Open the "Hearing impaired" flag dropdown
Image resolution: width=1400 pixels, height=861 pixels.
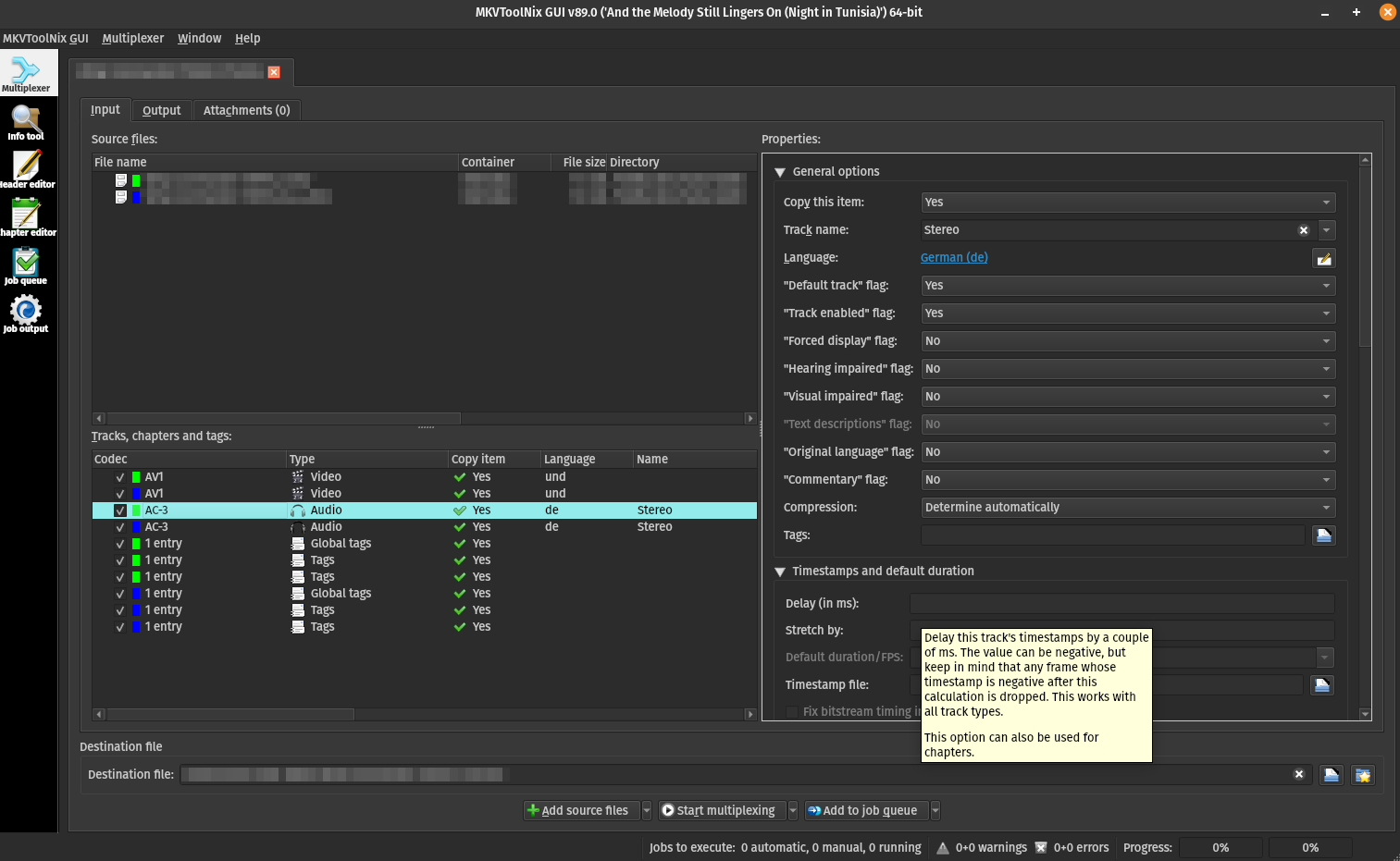[1128, 369]
